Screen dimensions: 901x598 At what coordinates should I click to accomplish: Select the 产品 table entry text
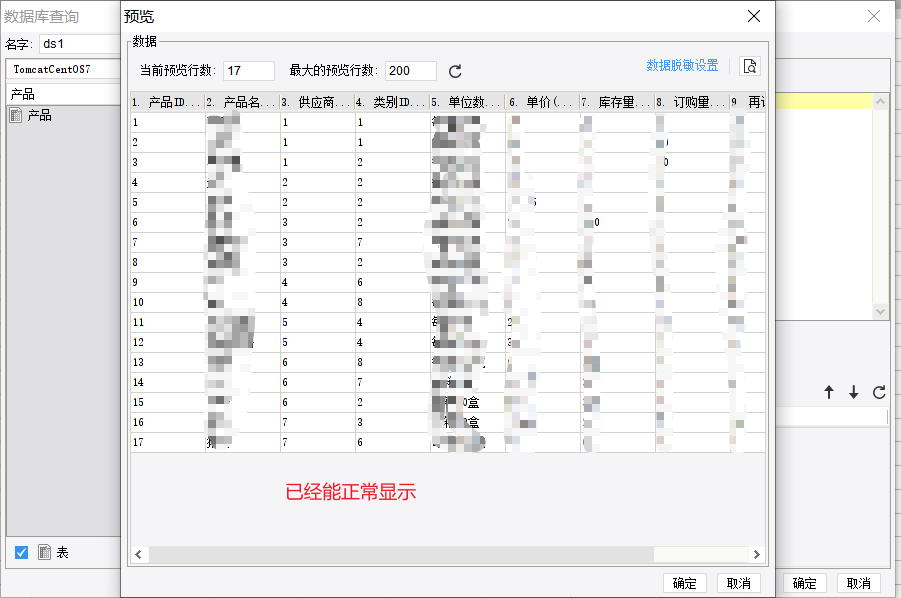tap(40, 115)
